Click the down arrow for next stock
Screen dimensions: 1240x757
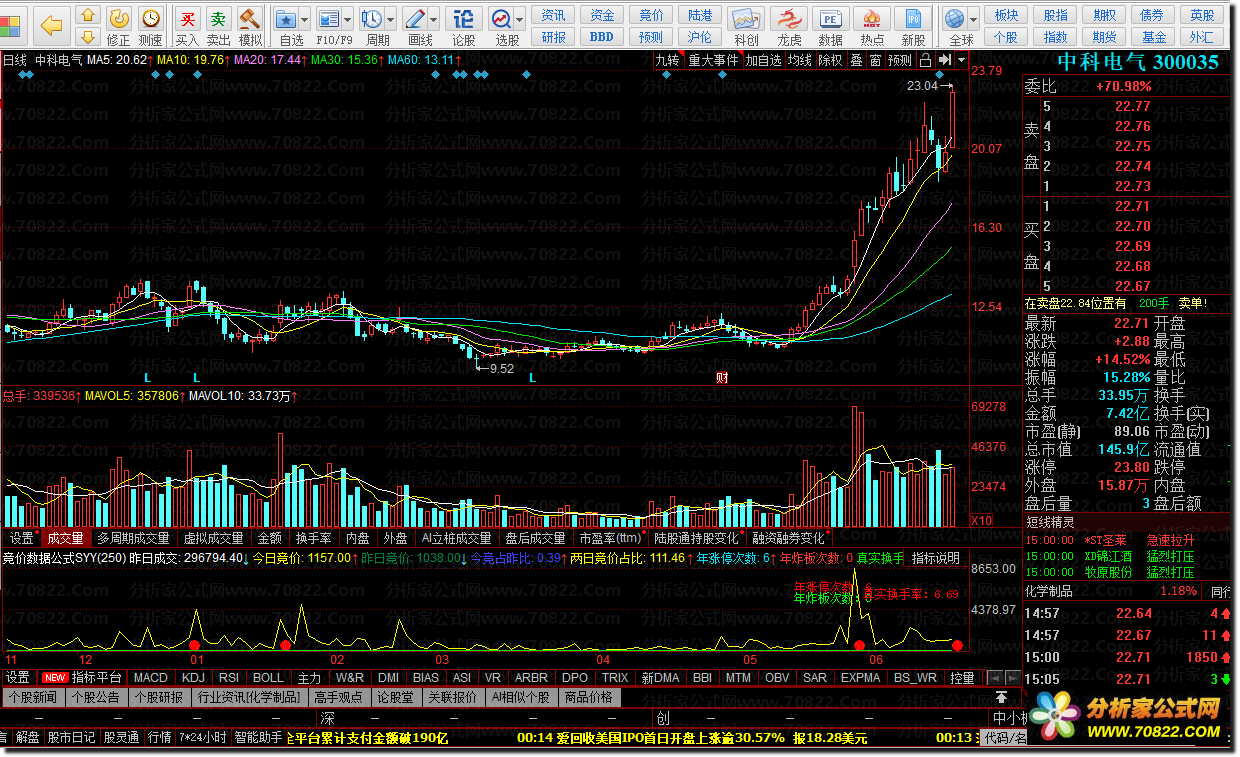pos(88,36)
